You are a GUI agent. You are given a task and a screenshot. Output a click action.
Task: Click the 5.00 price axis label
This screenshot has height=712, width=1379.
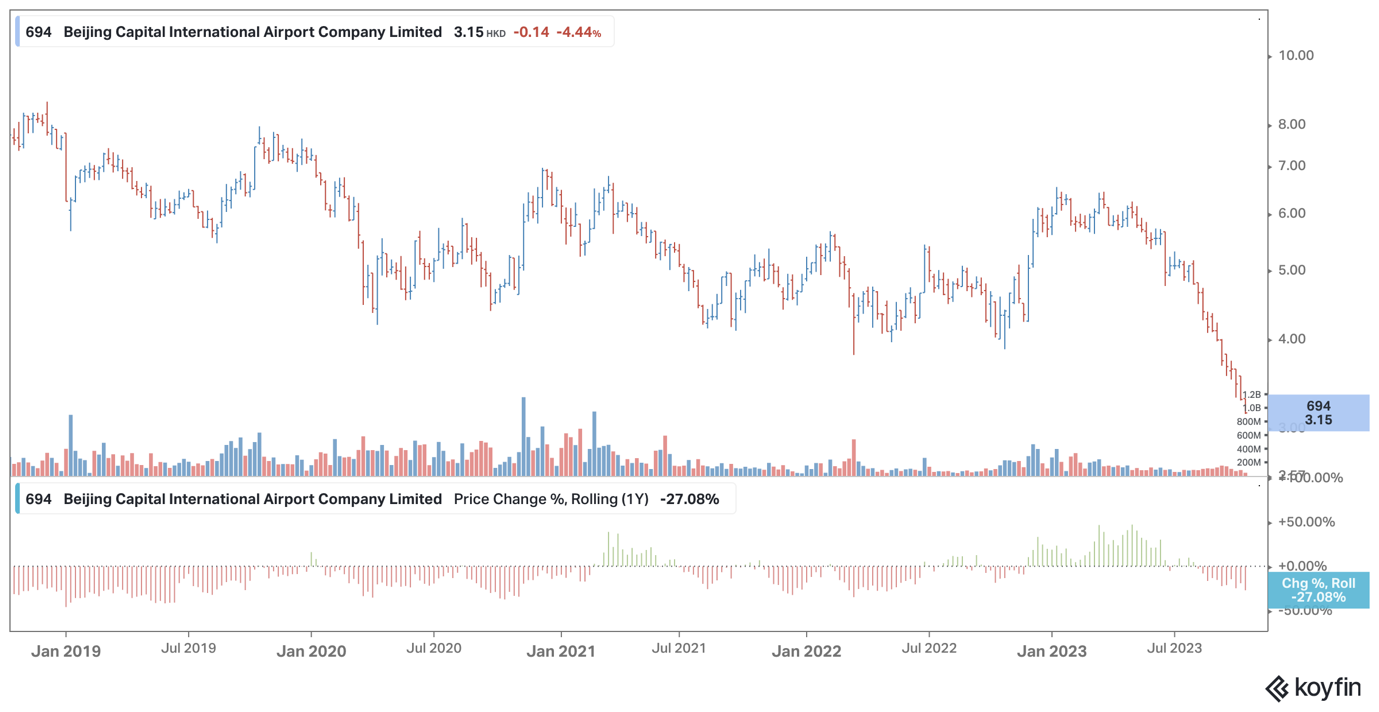pos(1292,271)
